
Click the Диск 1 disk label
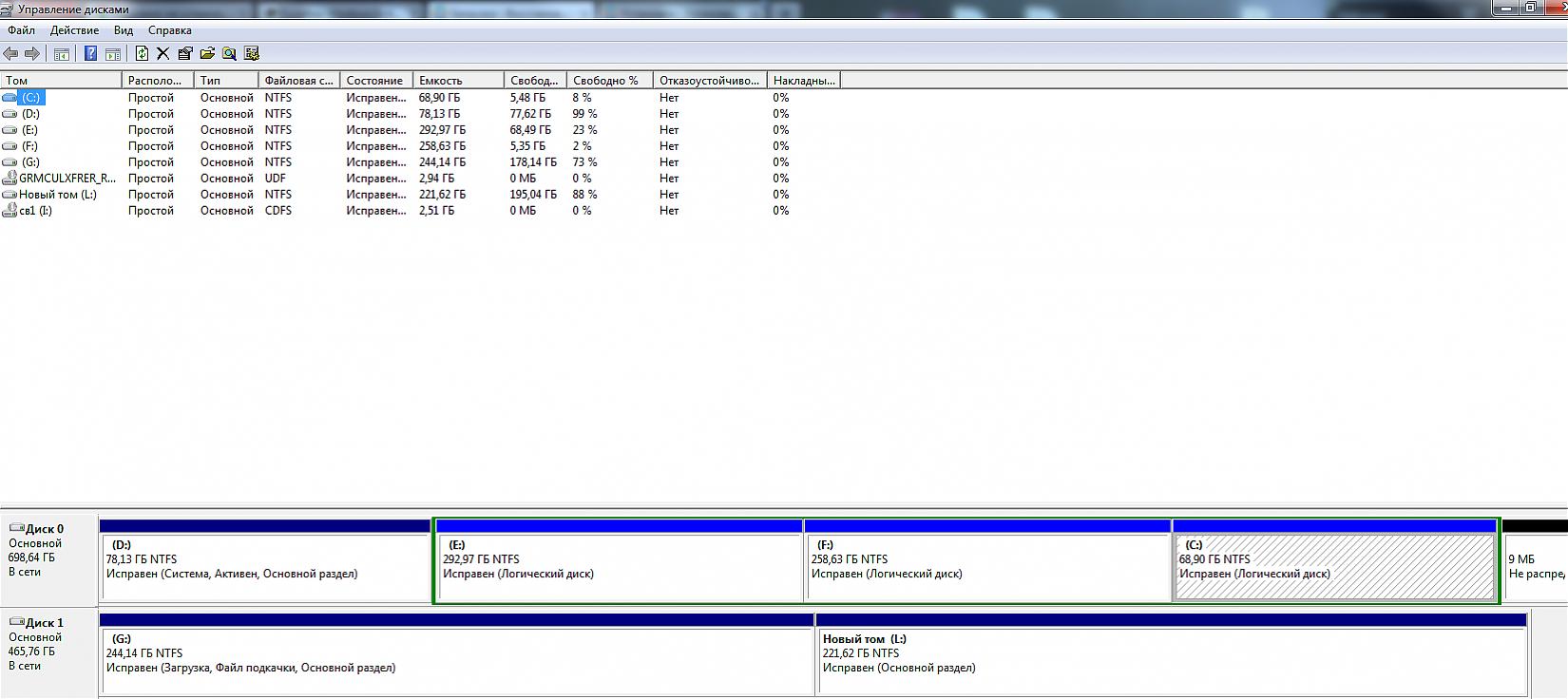pos(45,623)
